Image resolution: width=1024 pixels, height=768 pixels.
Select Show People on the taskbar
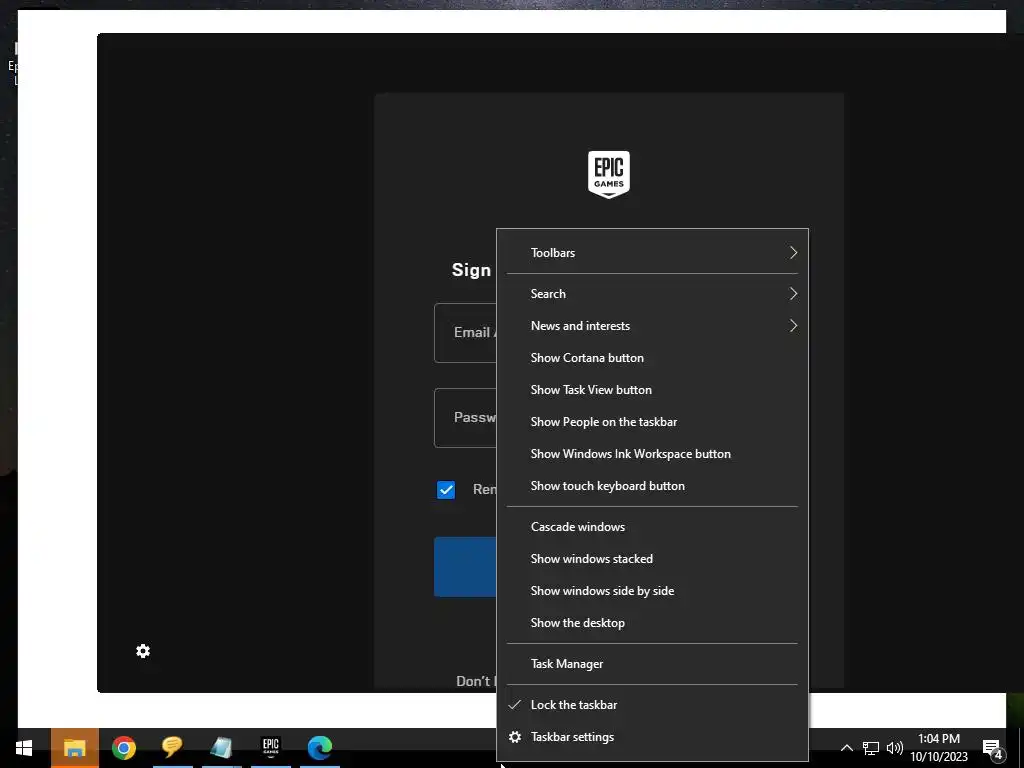652,422
